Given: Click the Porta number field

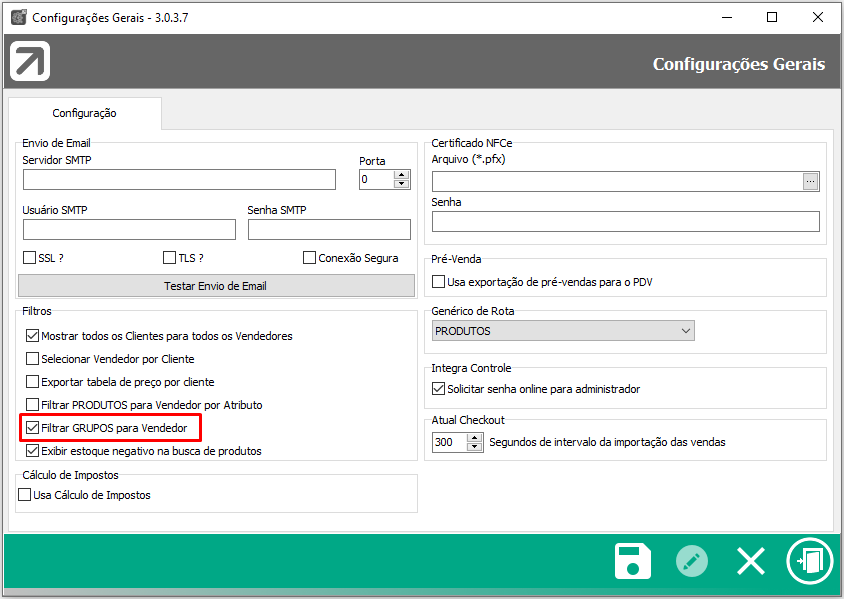Looking at the screenshot, I should pyautogui.click(x=377, y=180).
